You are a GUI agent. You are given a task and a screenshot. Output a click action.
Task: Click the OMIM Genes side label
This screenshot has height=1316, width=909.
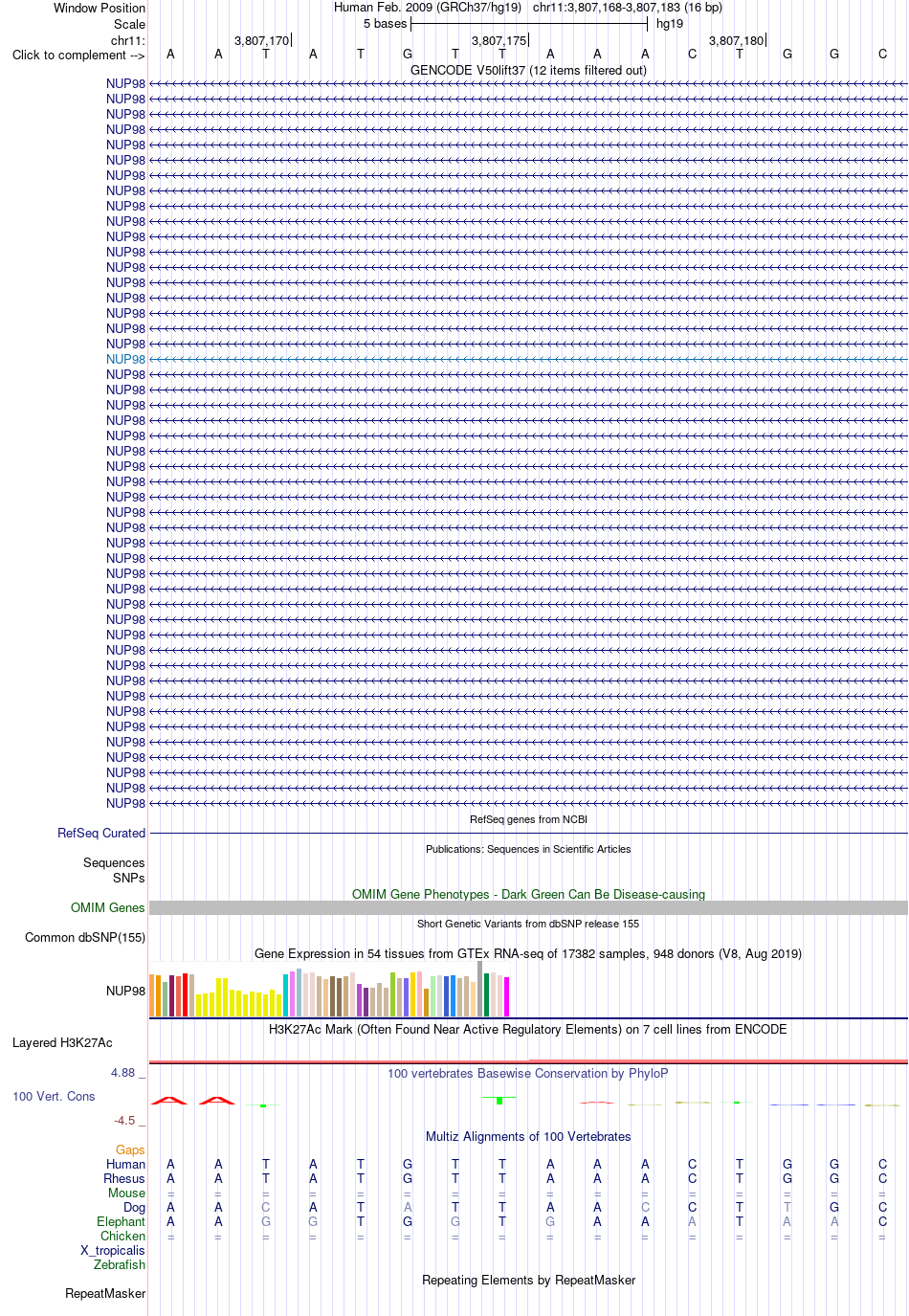pos(107,907)
